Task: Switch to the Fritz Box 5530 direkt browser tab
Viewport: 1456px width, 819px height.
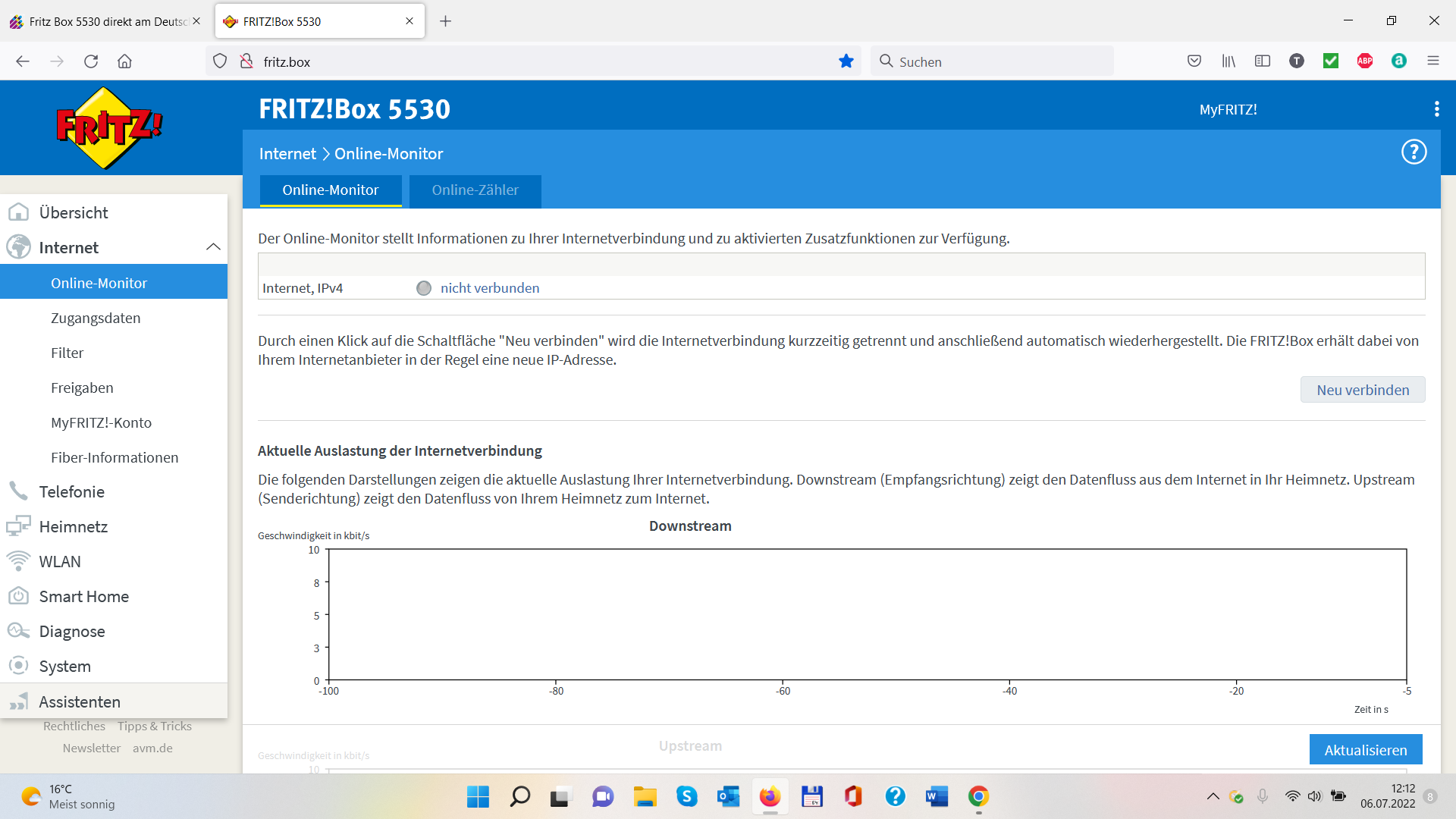Action: (x=106, y=21)
